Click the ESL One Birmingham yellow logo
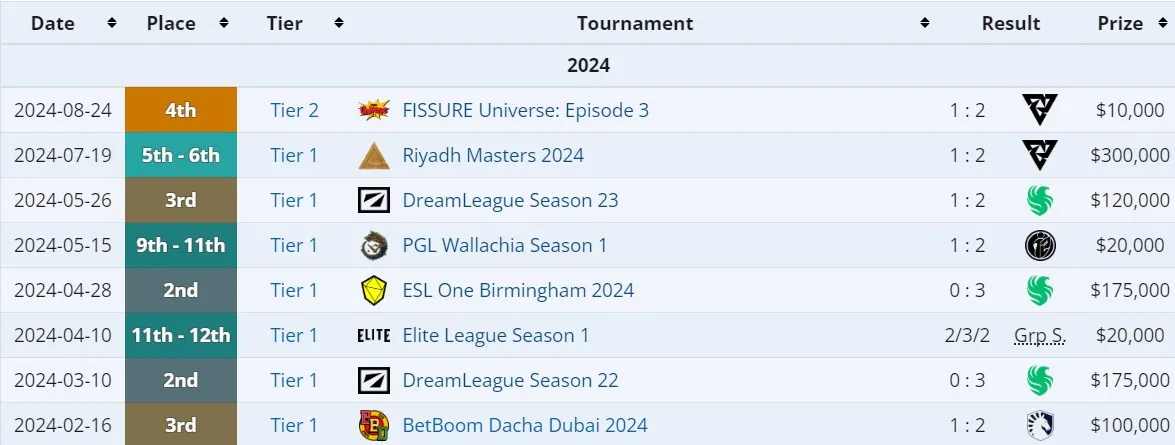The height and width of the screenshot is (445, 1175). pyautogui.click(x=373, y=291)
